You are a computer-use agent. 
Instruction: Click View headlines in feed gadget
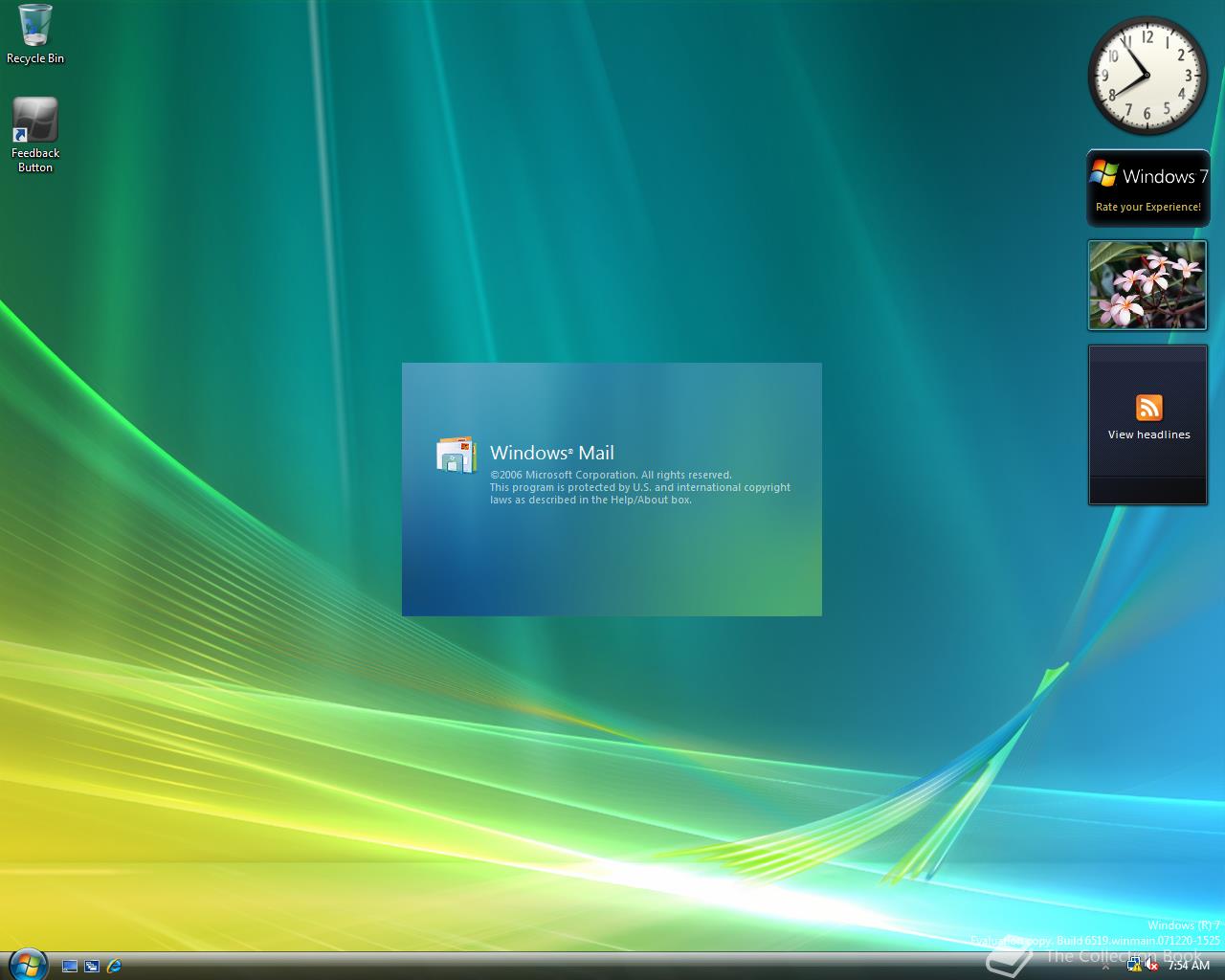click(x=1148, y=434)
